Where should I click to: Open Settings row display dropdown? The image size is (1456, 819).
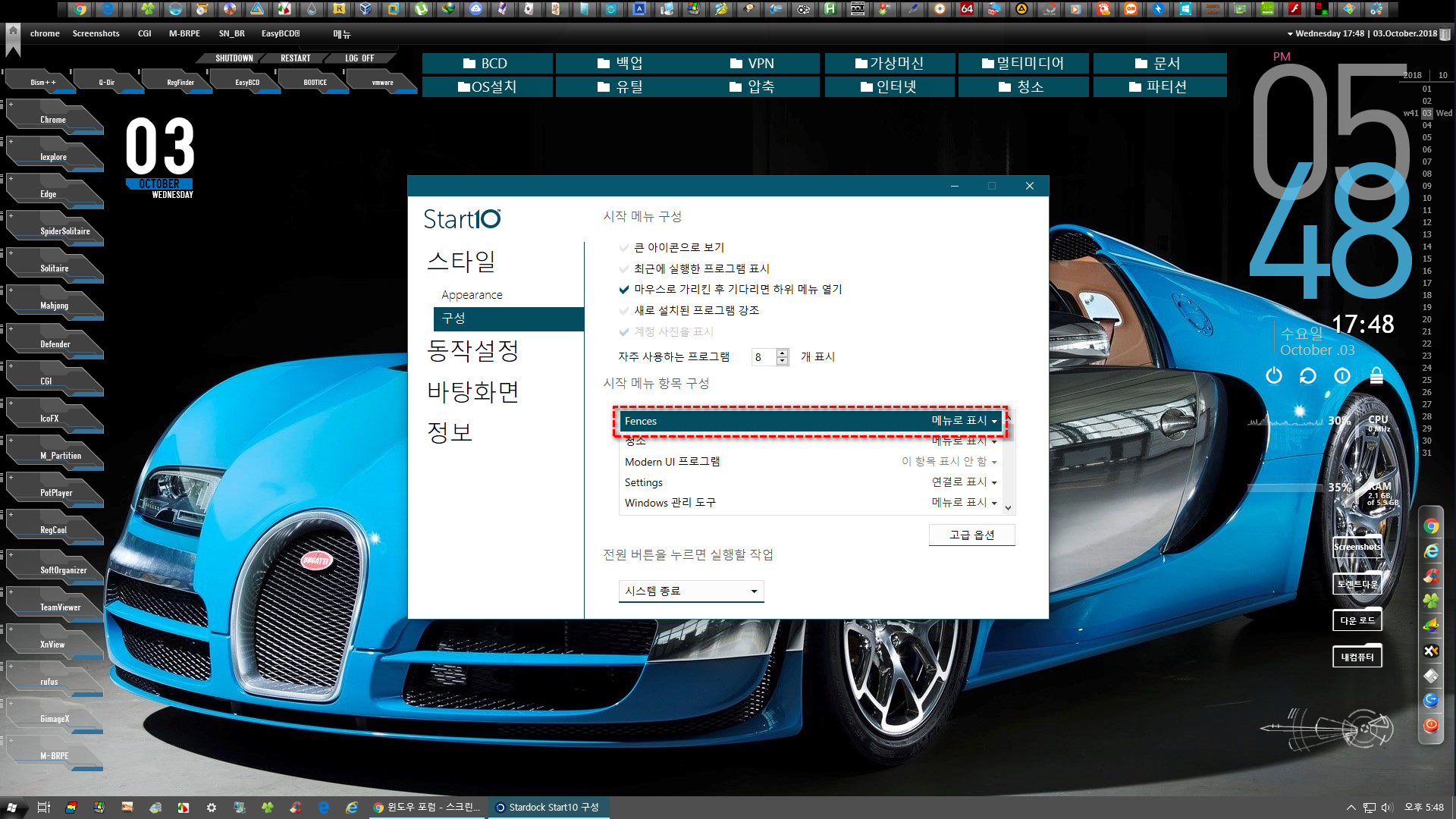pos(965,482)
